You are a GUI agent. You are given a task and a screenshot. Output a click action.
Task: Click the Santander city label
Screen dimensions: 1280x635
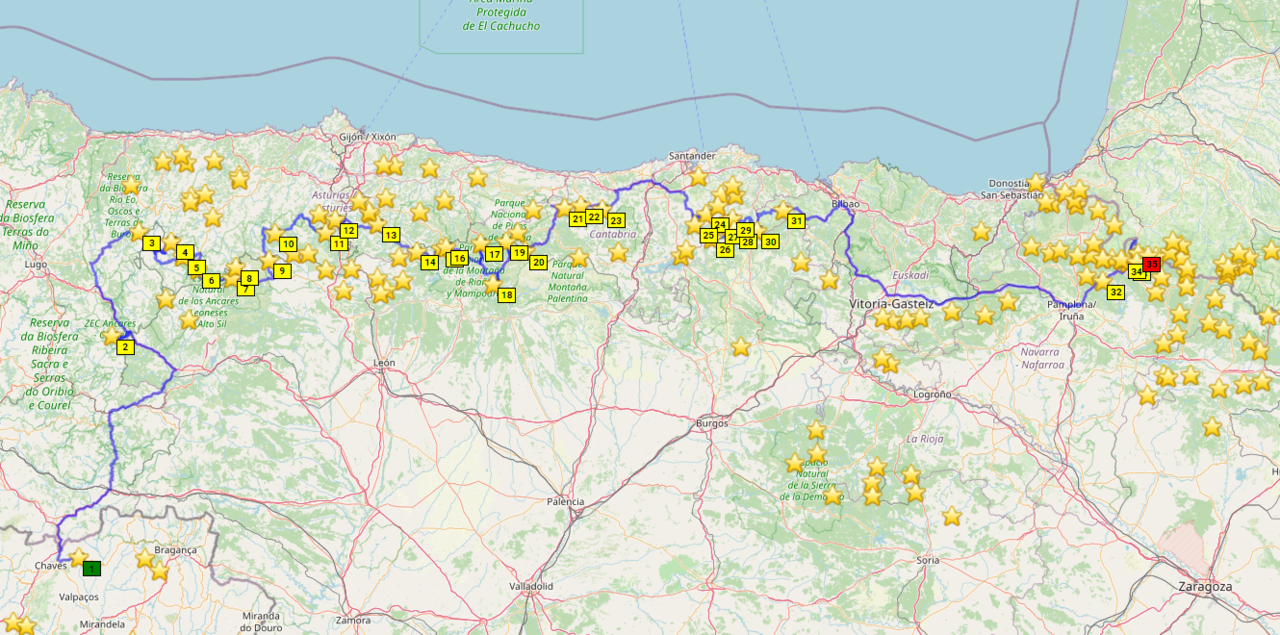tap(692, 156)
